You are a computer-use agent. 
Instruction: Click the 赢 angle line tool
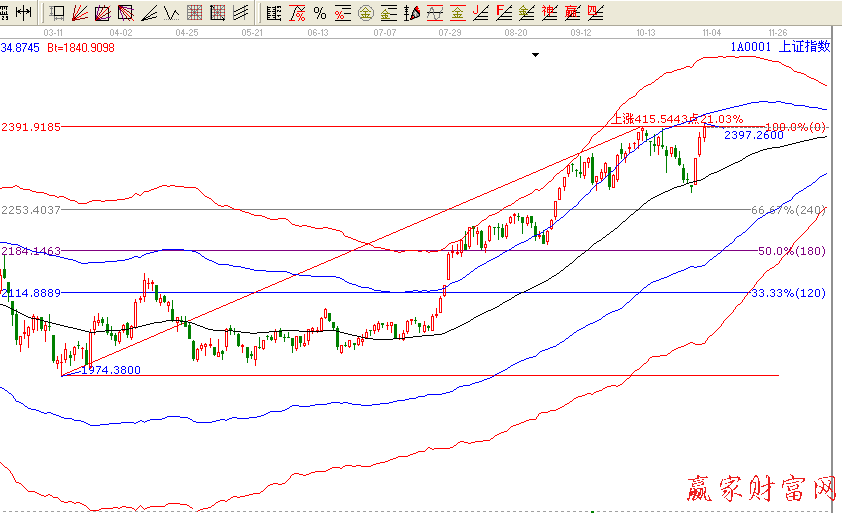(x=572, y=13)
